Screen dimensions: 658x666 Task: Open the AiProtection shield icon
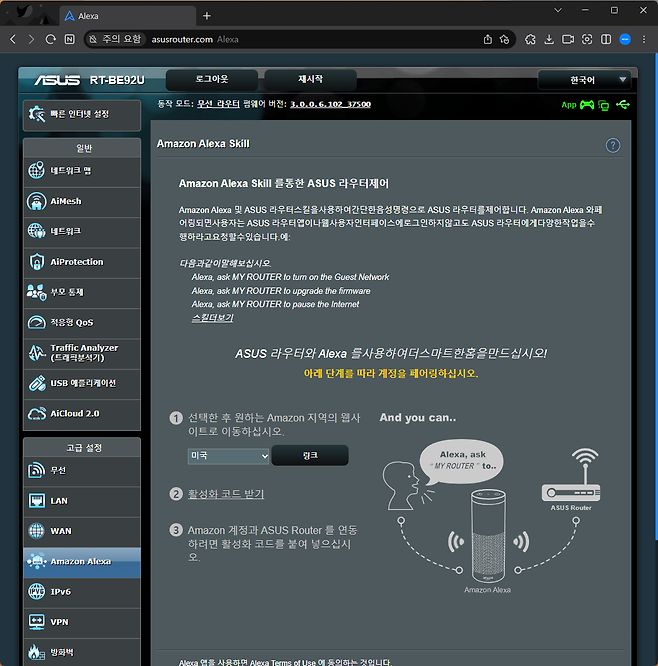point(37,262)
